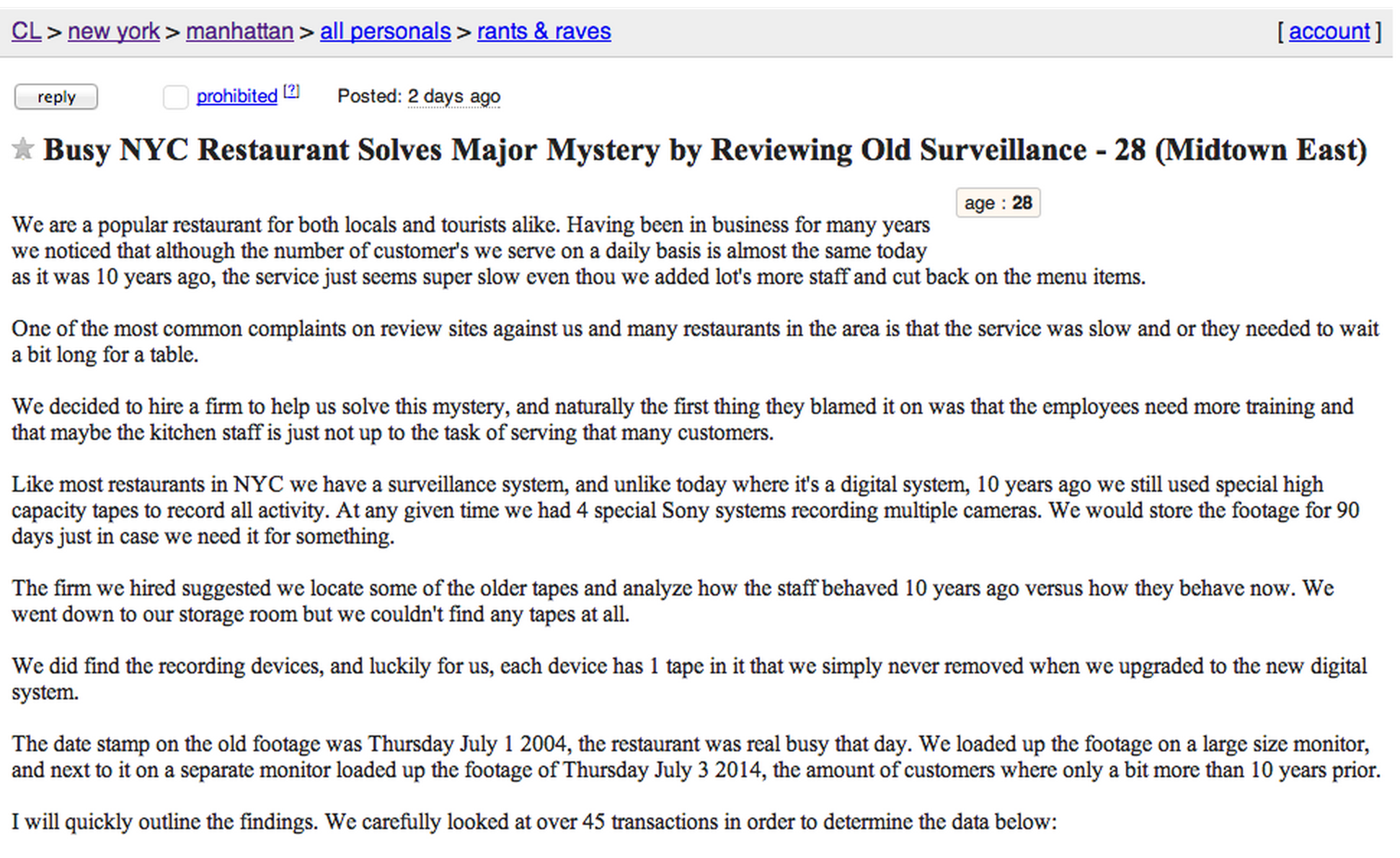Go to the CL home breadcrumb
Viewport: 1400px width, 858px height.
pos(26,31)
